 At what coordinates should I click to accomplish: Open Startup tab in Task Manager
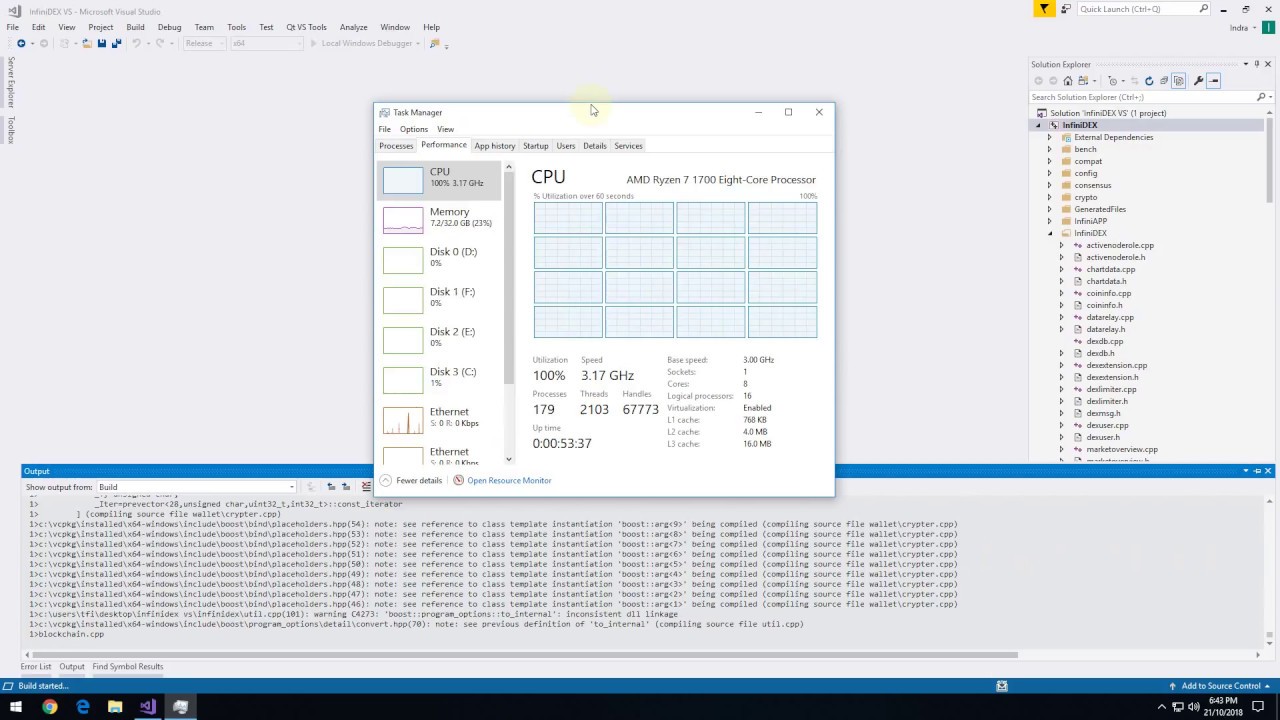(535, 146)
